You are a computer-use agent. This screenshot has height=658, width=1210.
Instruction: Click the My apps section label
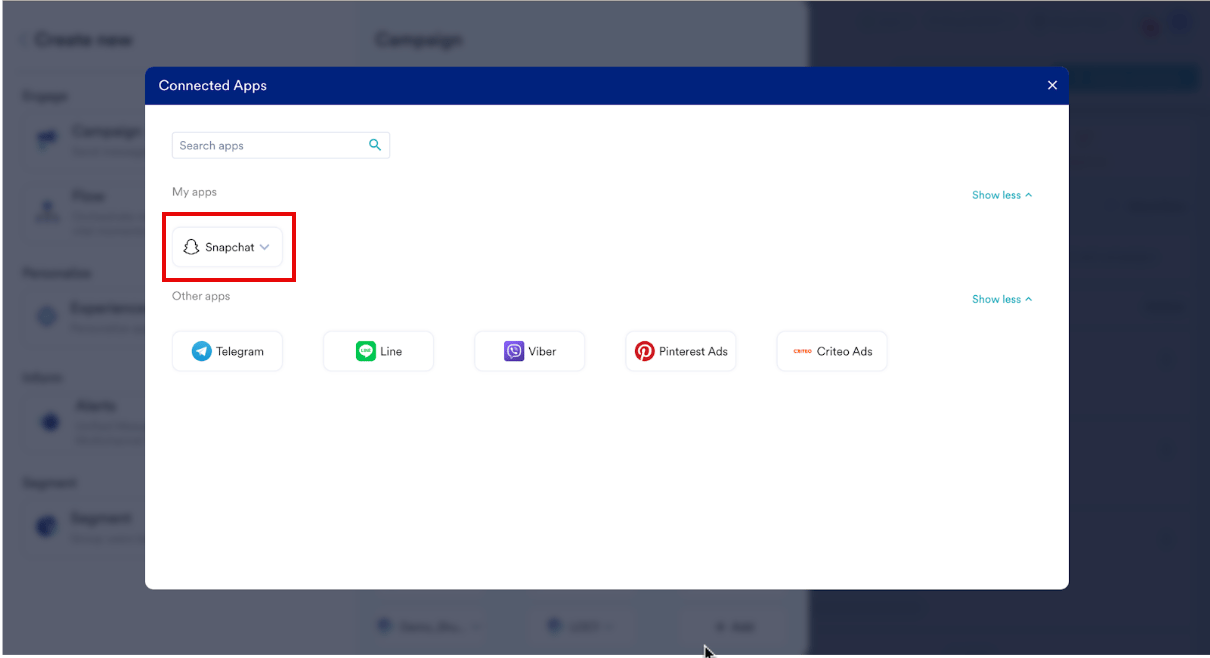coord(194,192)
